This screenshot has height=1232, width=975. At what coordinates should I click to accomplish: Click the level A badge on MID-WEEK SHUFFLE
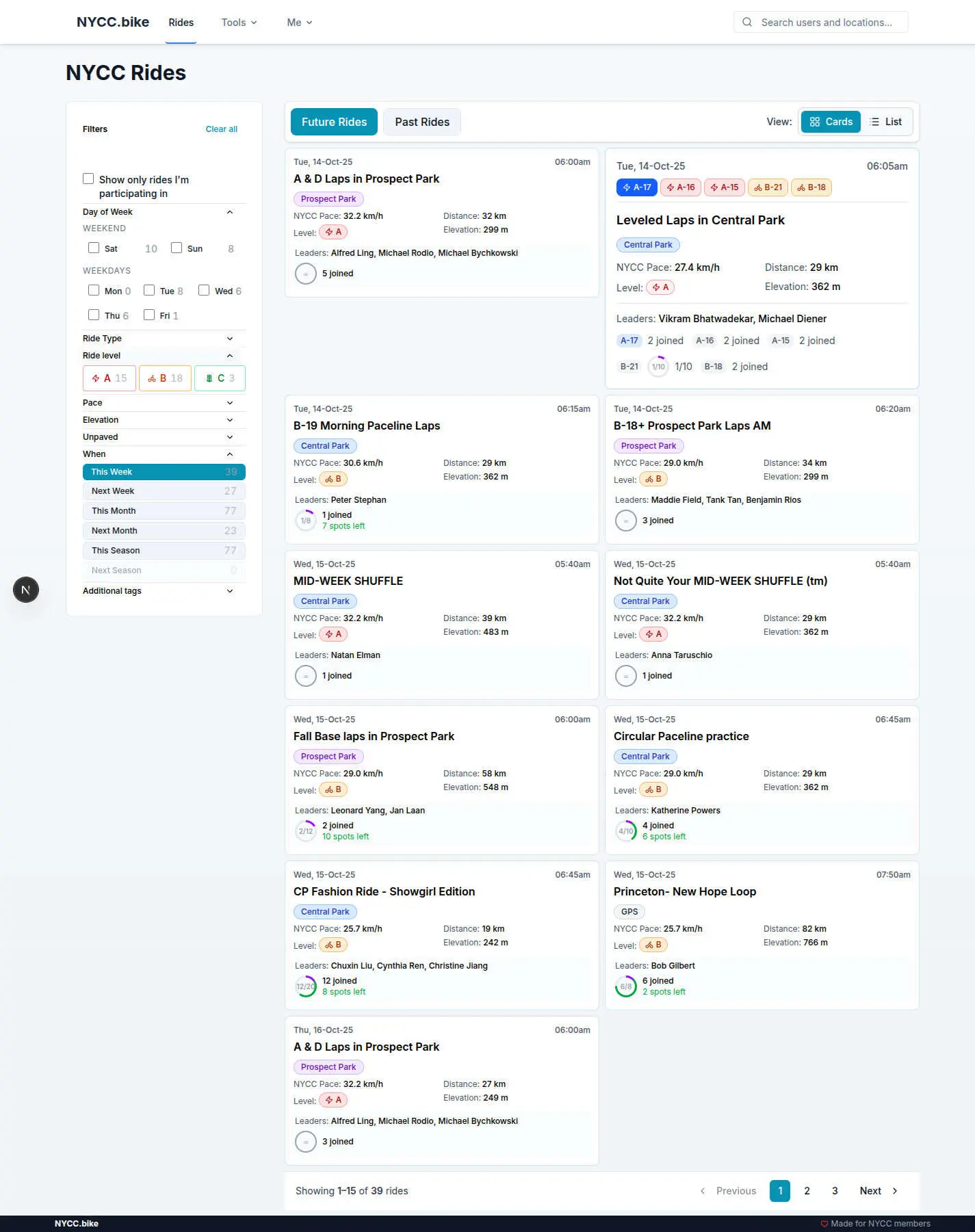pos(333,634)
